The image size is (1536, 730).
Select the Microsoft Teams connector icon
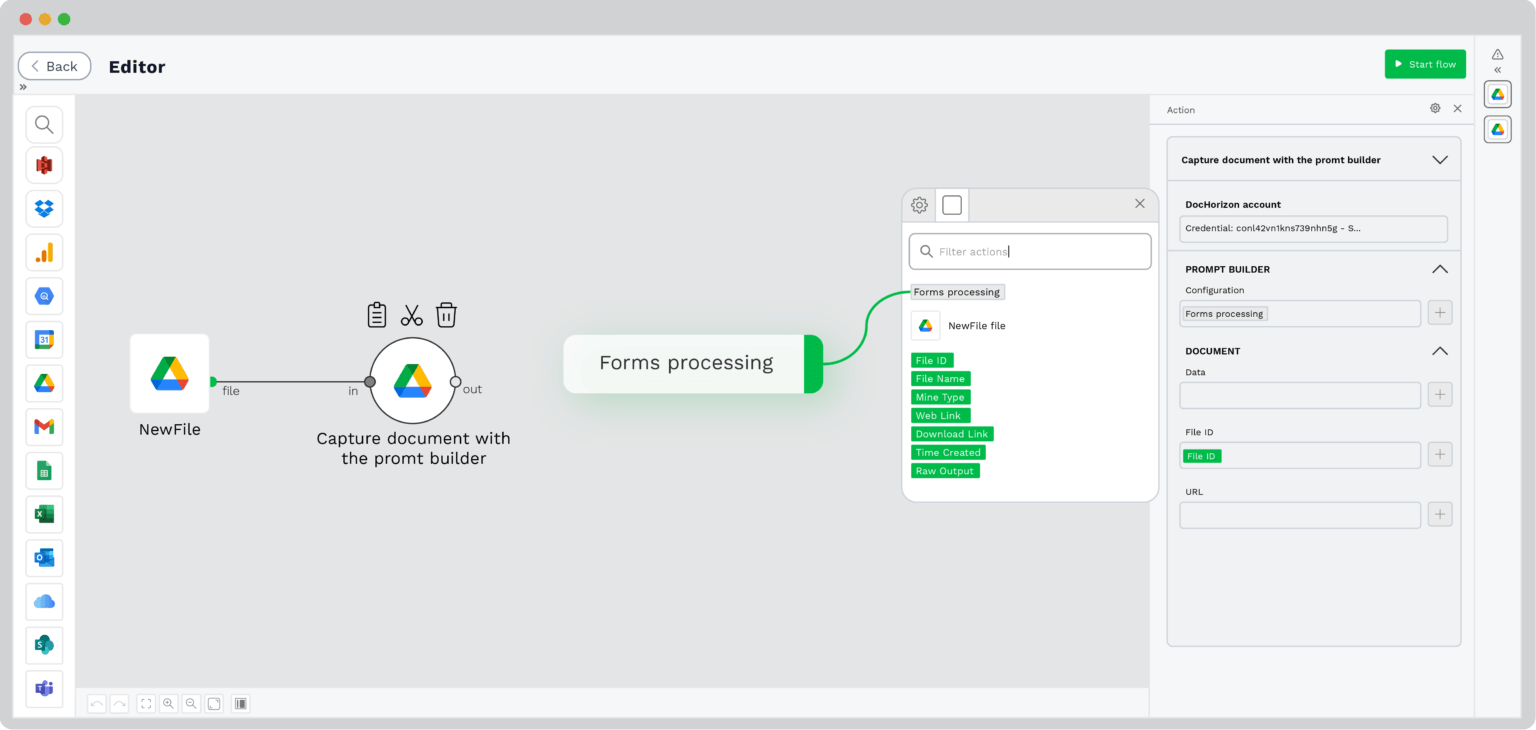44,688
